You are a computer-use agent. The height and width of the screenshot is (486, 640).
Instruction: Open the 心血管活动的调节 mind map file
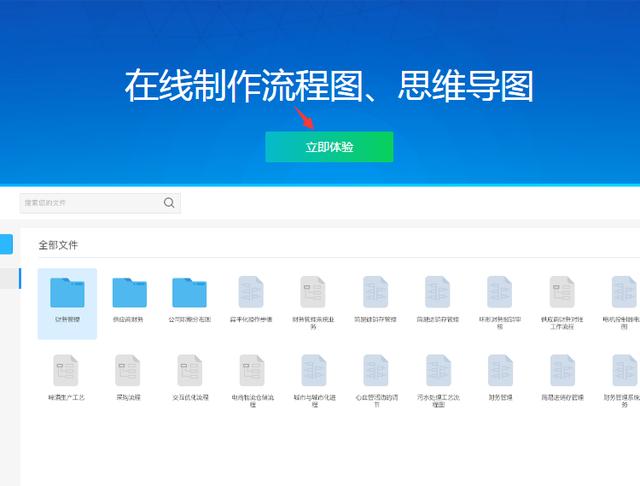coord(376,371)
